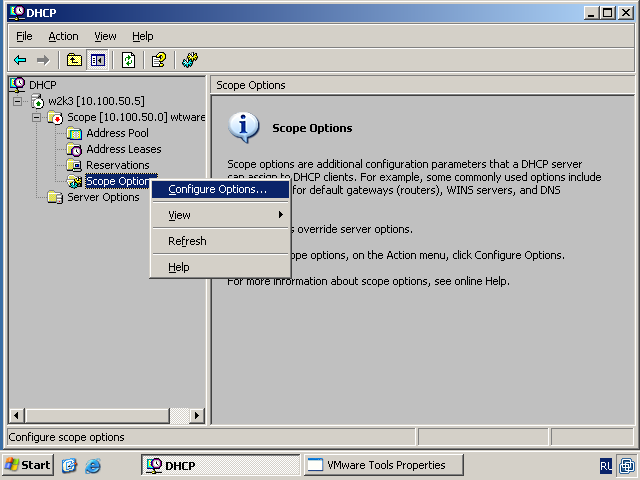This screenshot has width=640, height=480.
Task: Select the Address Leases node
Action: (x=123, y=149)
